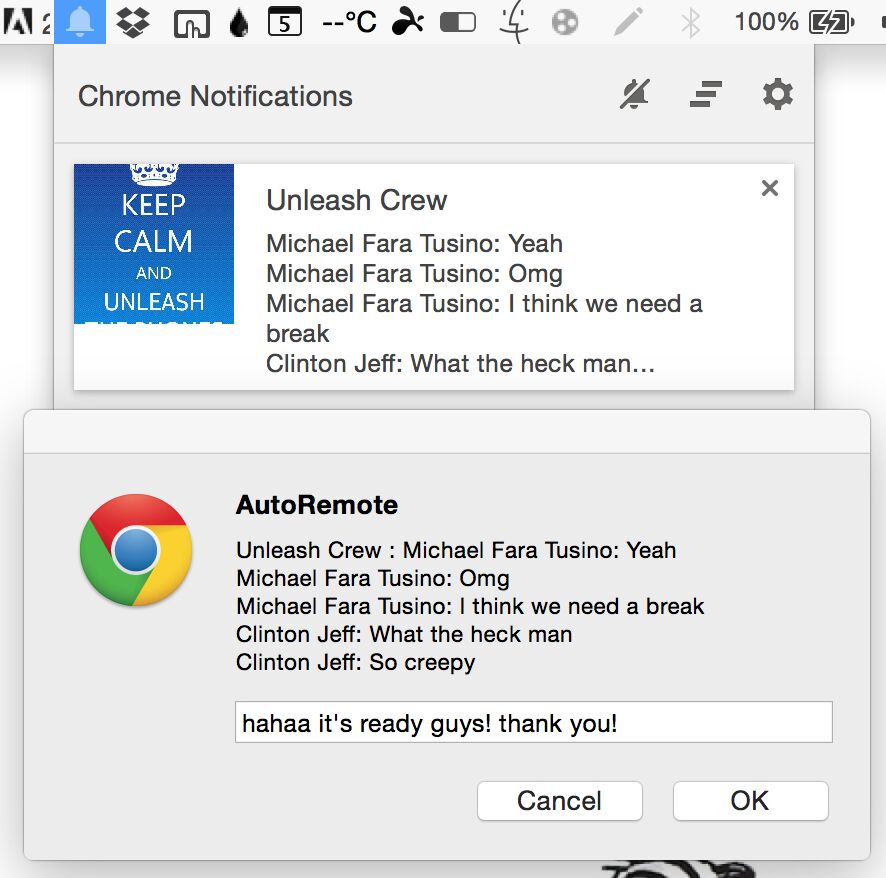Click the Cancel button in AutoRemote dialog

(559, 801)
